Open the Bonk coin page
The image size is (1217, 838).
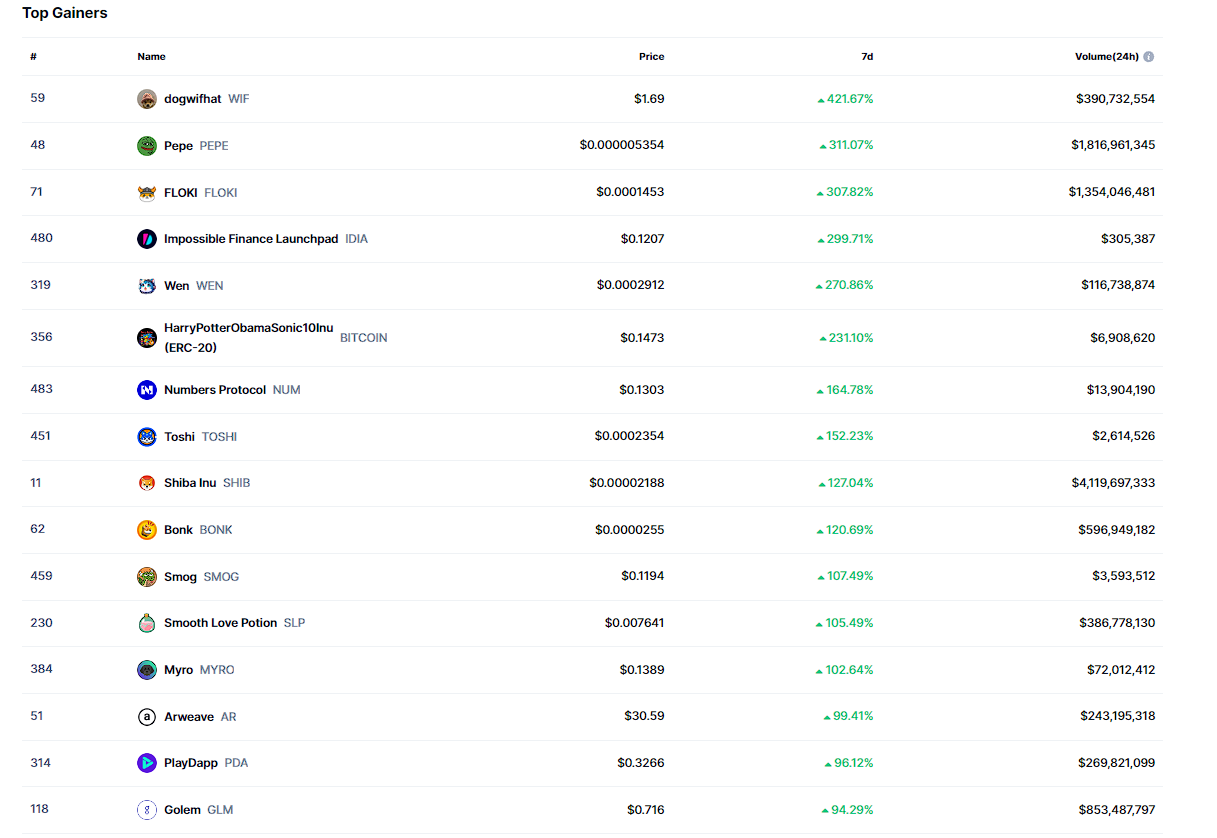[178, 530]
